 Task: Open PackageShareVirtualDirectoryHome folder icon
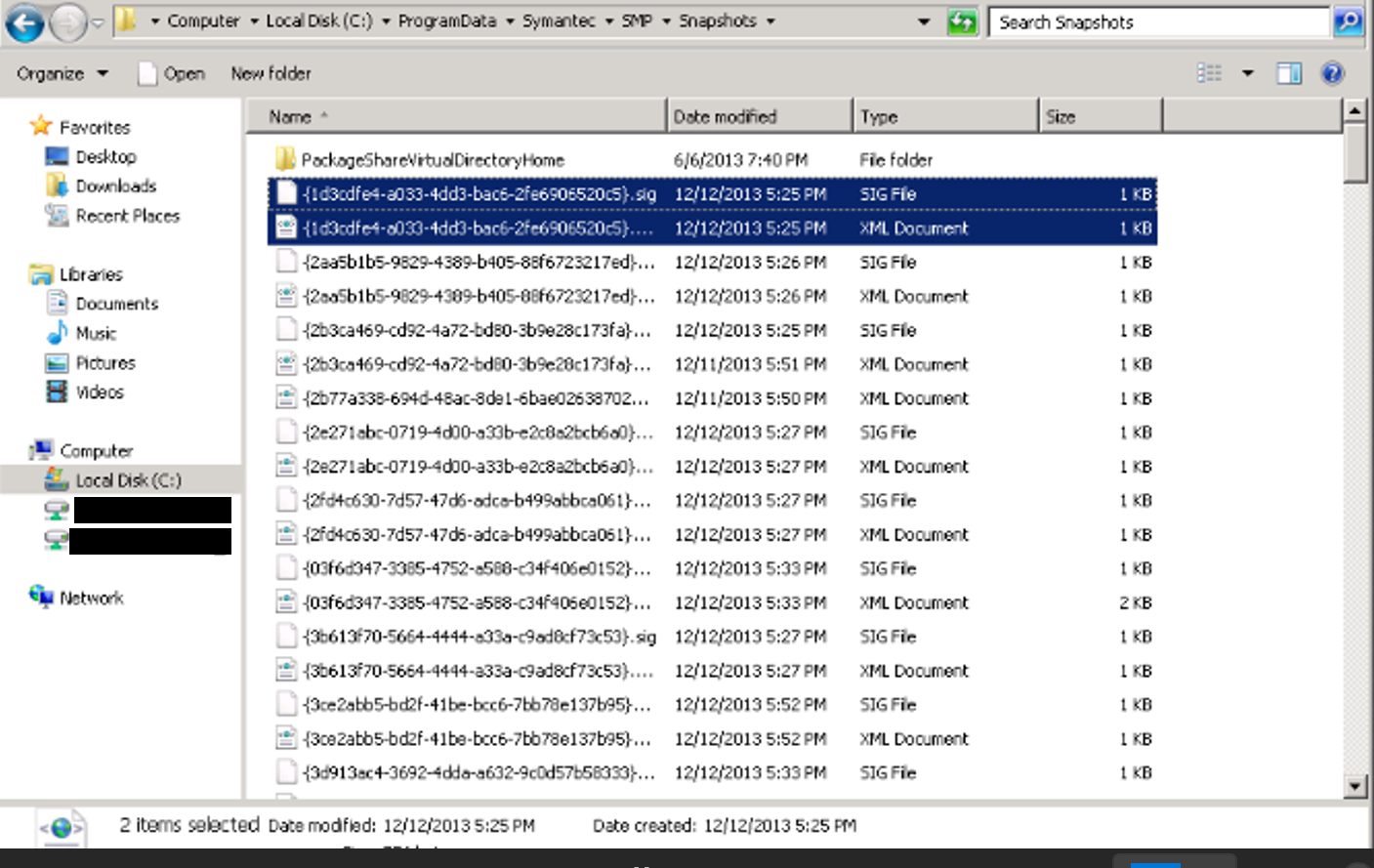285,159
